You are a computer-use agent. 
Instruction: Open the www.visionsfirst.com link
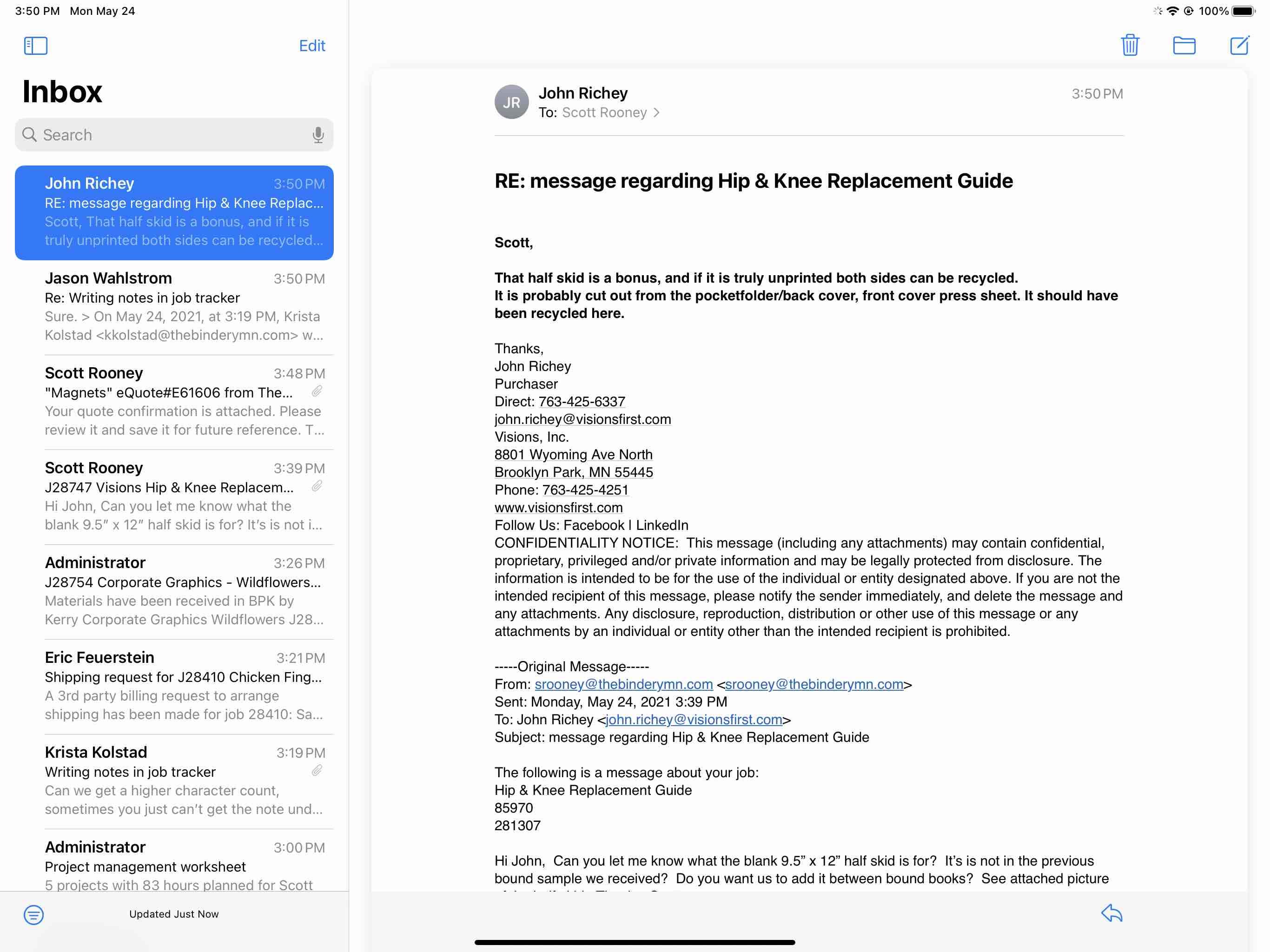(x=558, y=508)
